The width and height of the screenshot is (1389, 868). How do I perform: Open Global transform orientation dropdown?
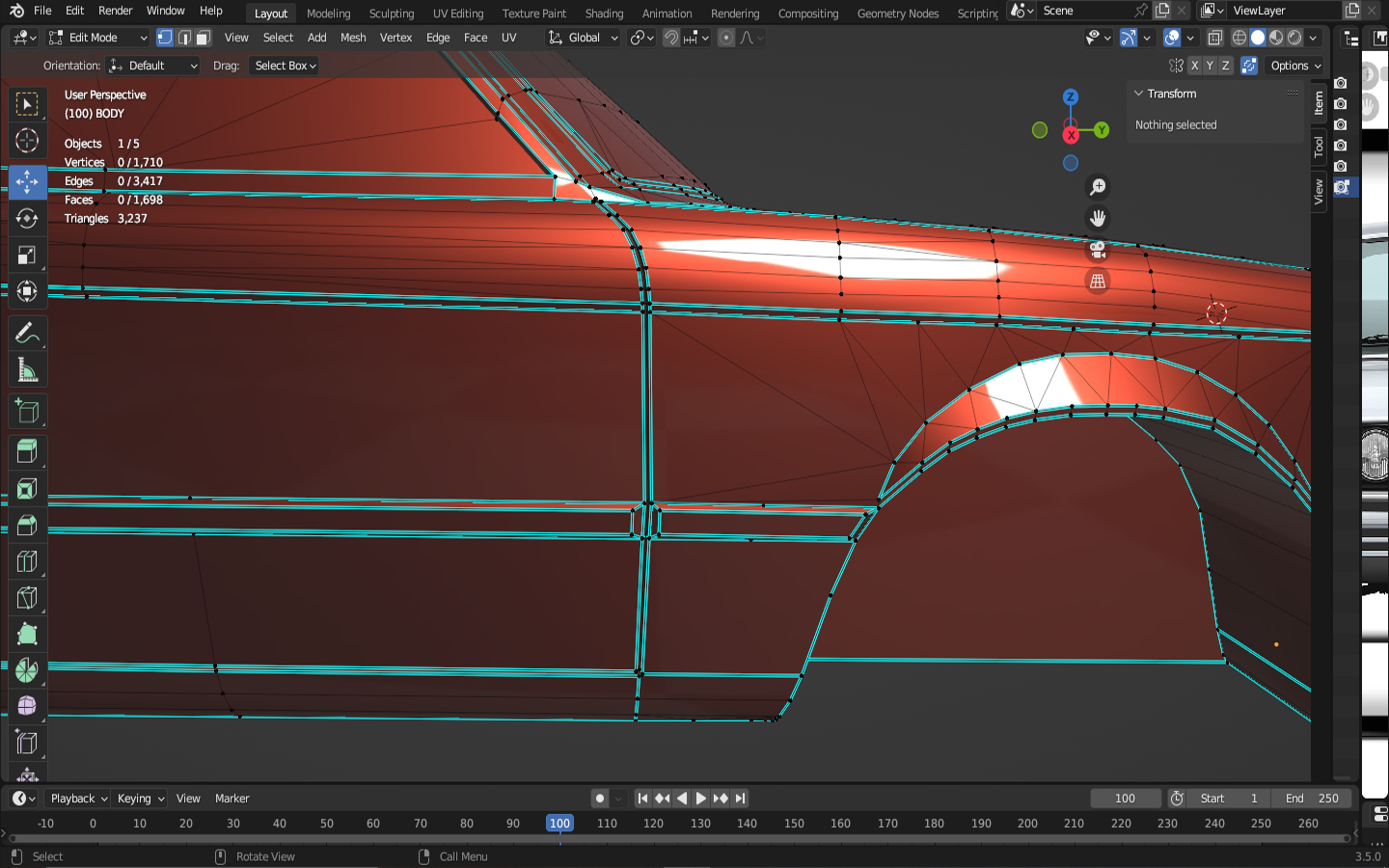584,38
